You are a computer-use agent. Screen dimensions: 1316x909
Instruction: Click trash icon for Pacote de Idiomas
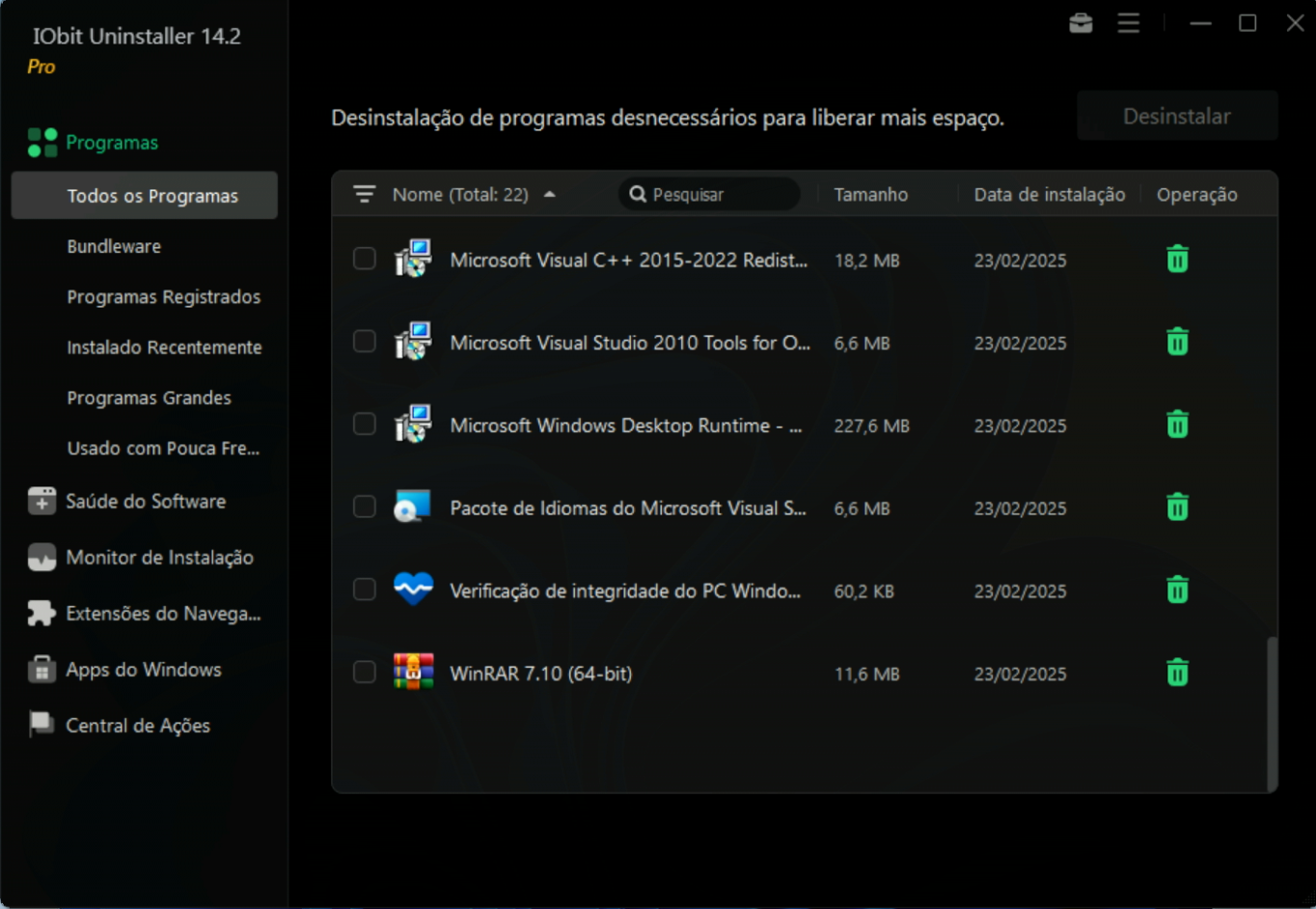pyautogui.click(x=1177, y=508)
